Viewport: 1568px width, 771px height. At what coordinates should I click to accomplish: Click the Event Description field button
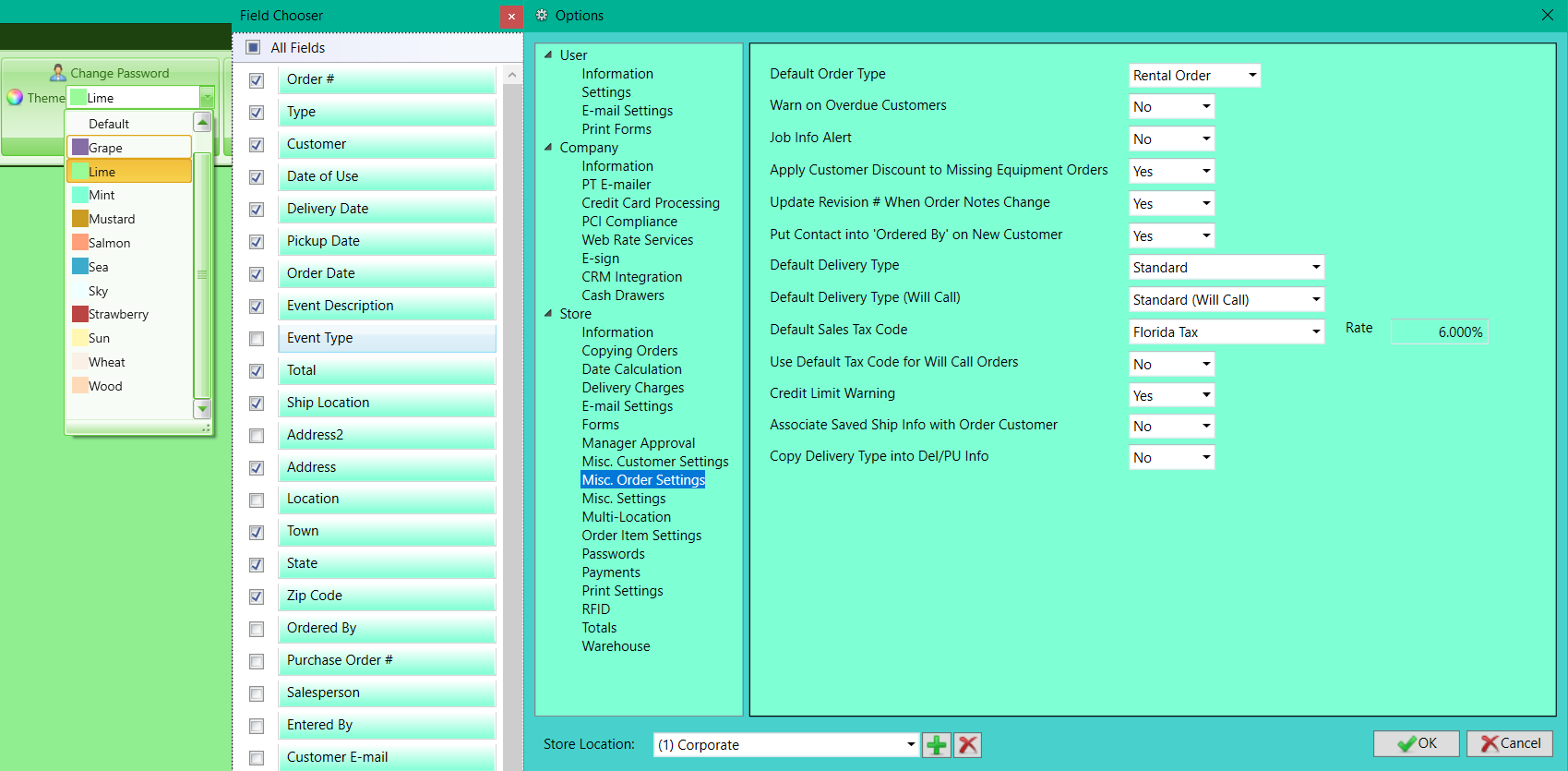(387, 306)
